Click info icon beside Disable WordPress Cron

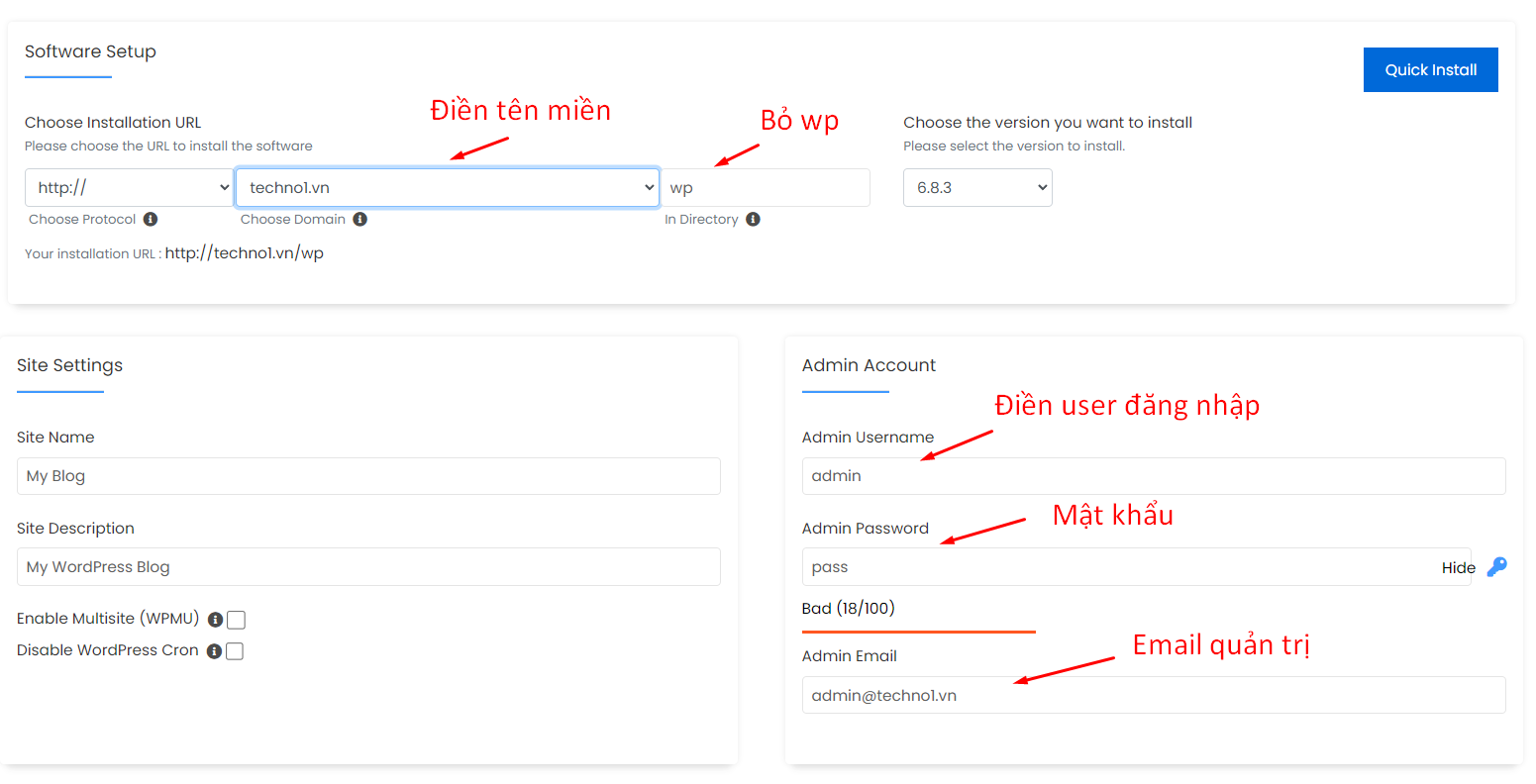pyautogui.click(x=214, y=651)
